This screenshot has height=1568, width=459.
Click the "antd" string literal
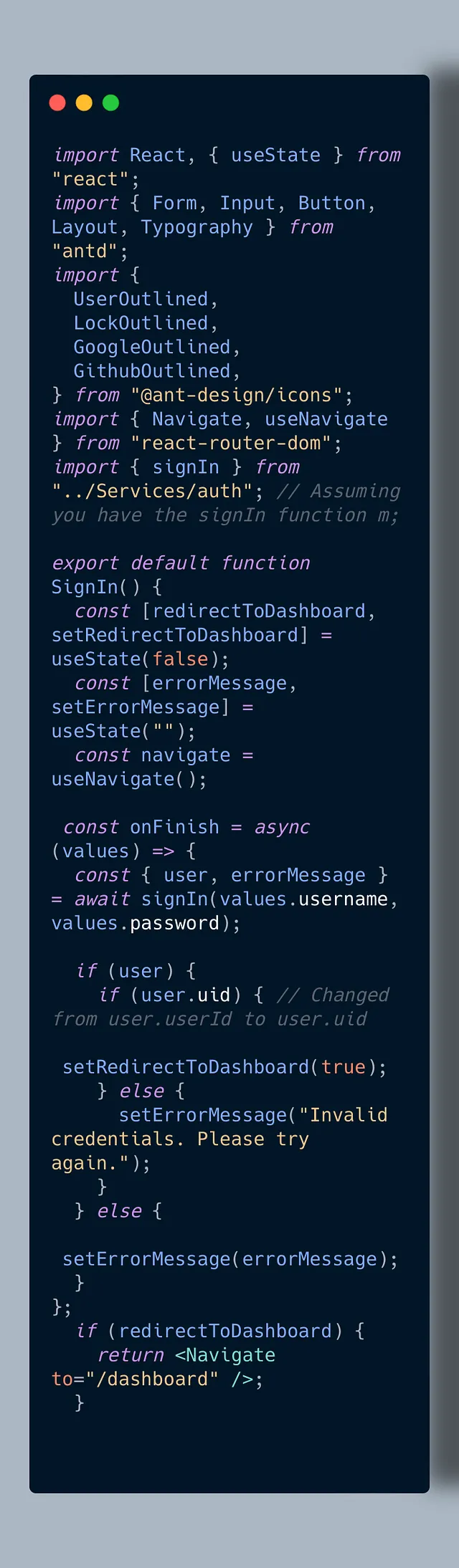pyautogui.click(x=85, y=252)
